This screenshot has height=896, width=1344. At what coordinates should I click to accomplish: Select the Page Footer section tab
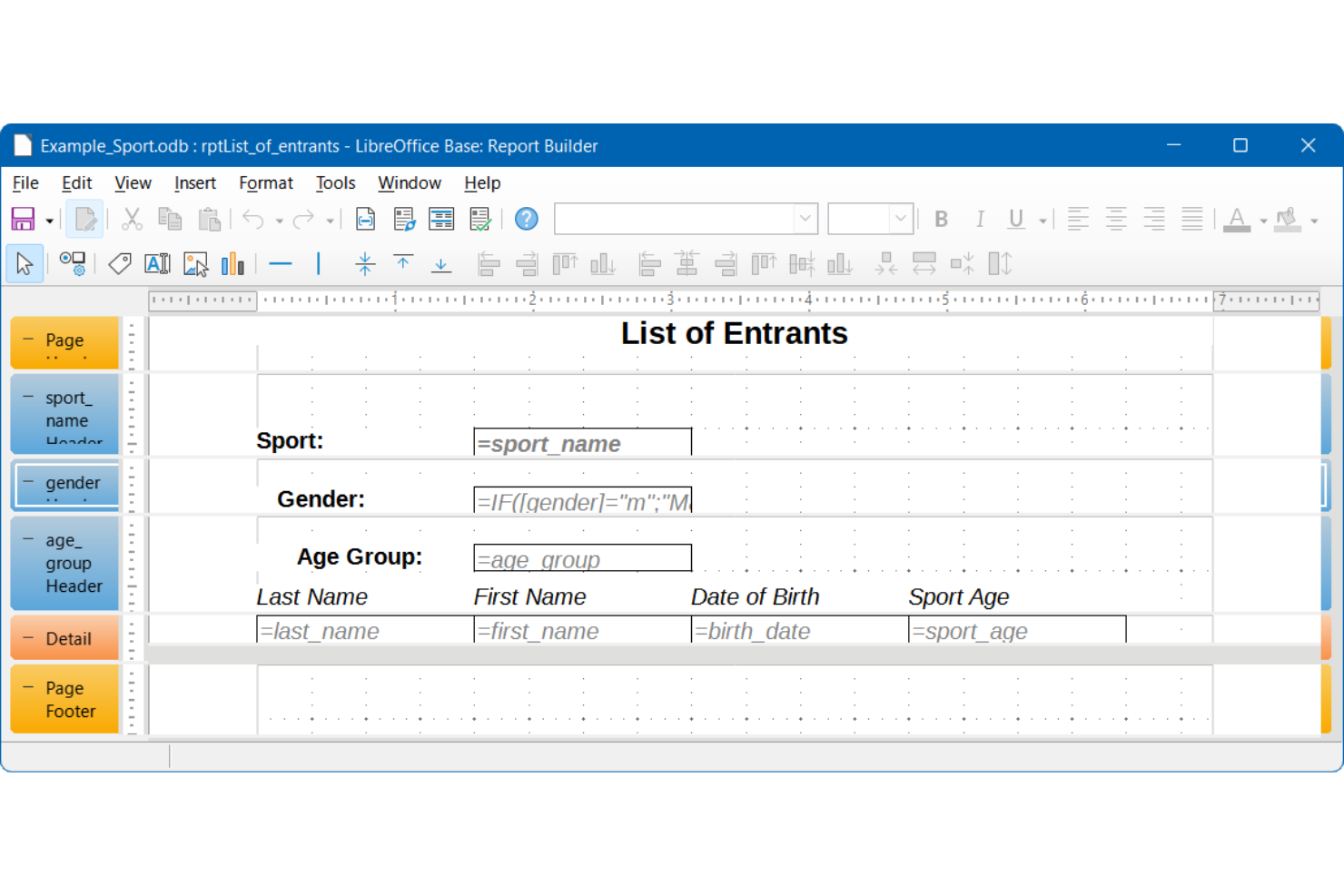point(64,699)
